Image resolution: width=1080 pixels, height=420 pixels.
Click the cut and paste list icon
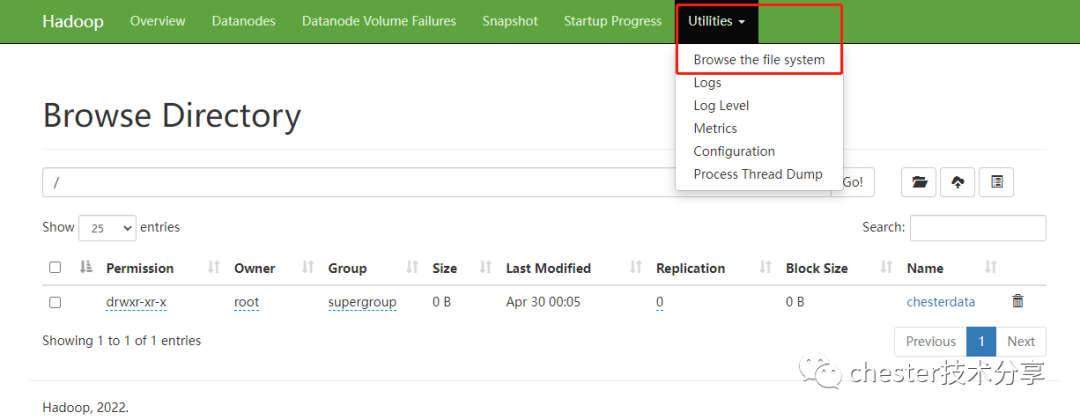(996, 182)
